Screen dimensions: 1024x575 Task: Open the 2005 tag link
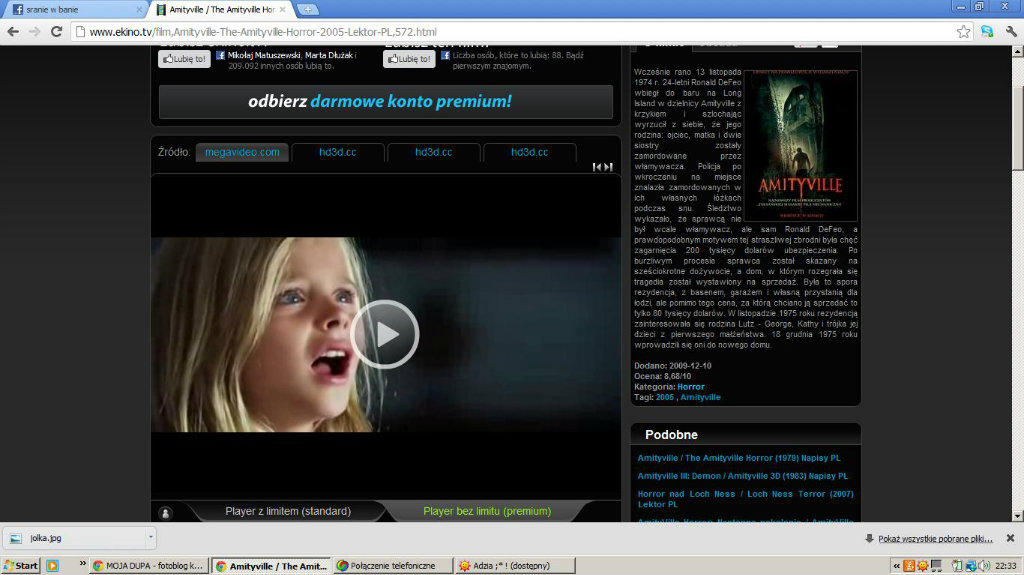click(x=665, y=397)
